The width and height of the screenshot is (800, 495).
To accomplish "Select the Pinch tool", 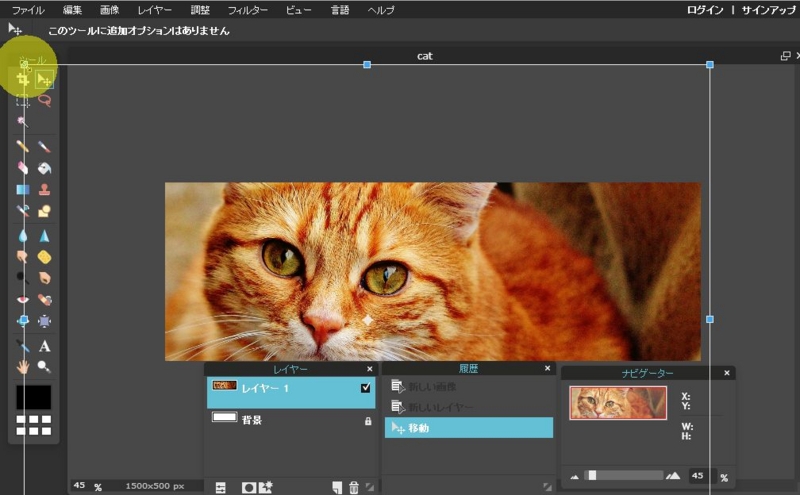I will click(x=44, y=320).
